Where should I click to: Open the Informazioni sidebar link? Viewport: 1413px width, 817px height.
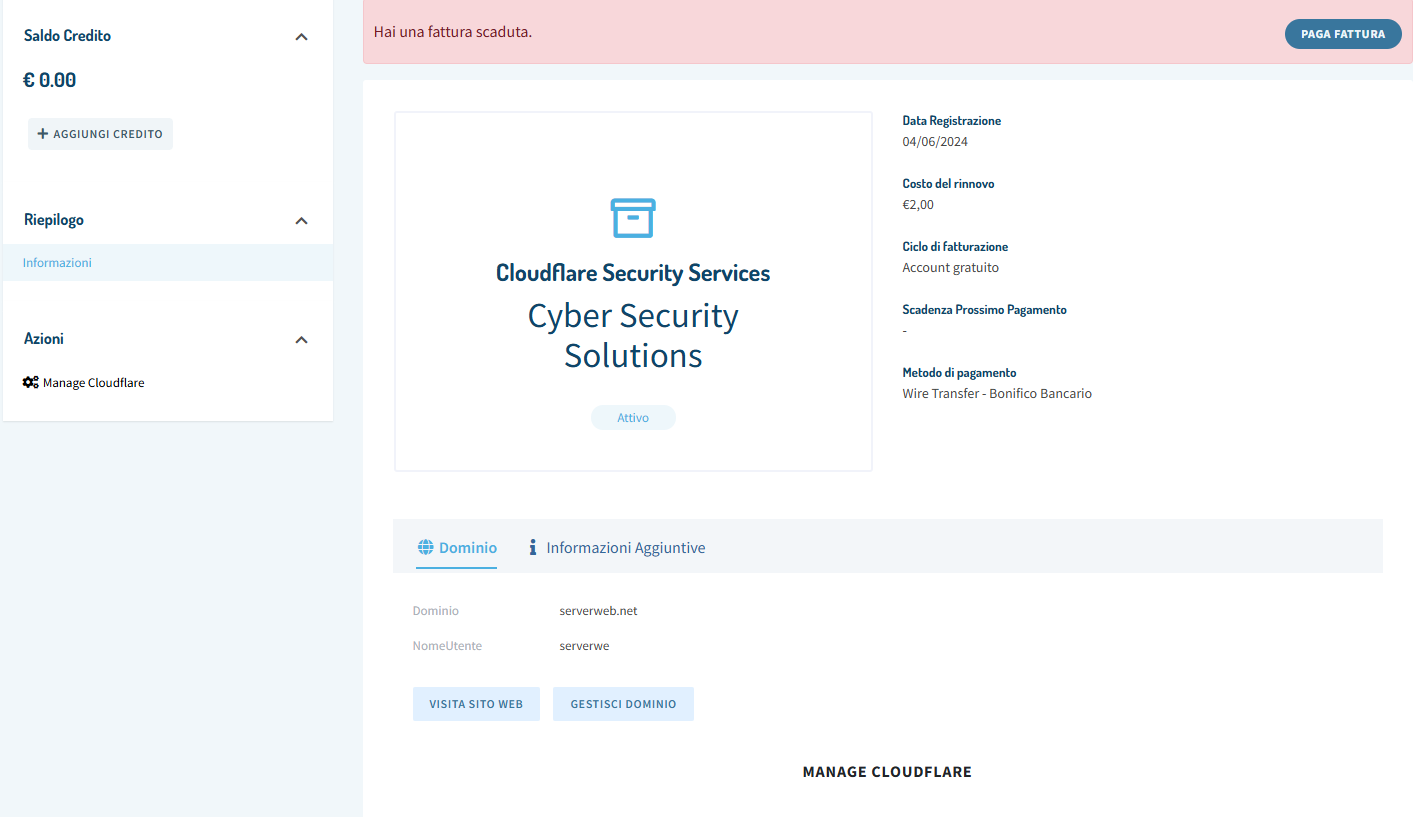pos(57,263)
